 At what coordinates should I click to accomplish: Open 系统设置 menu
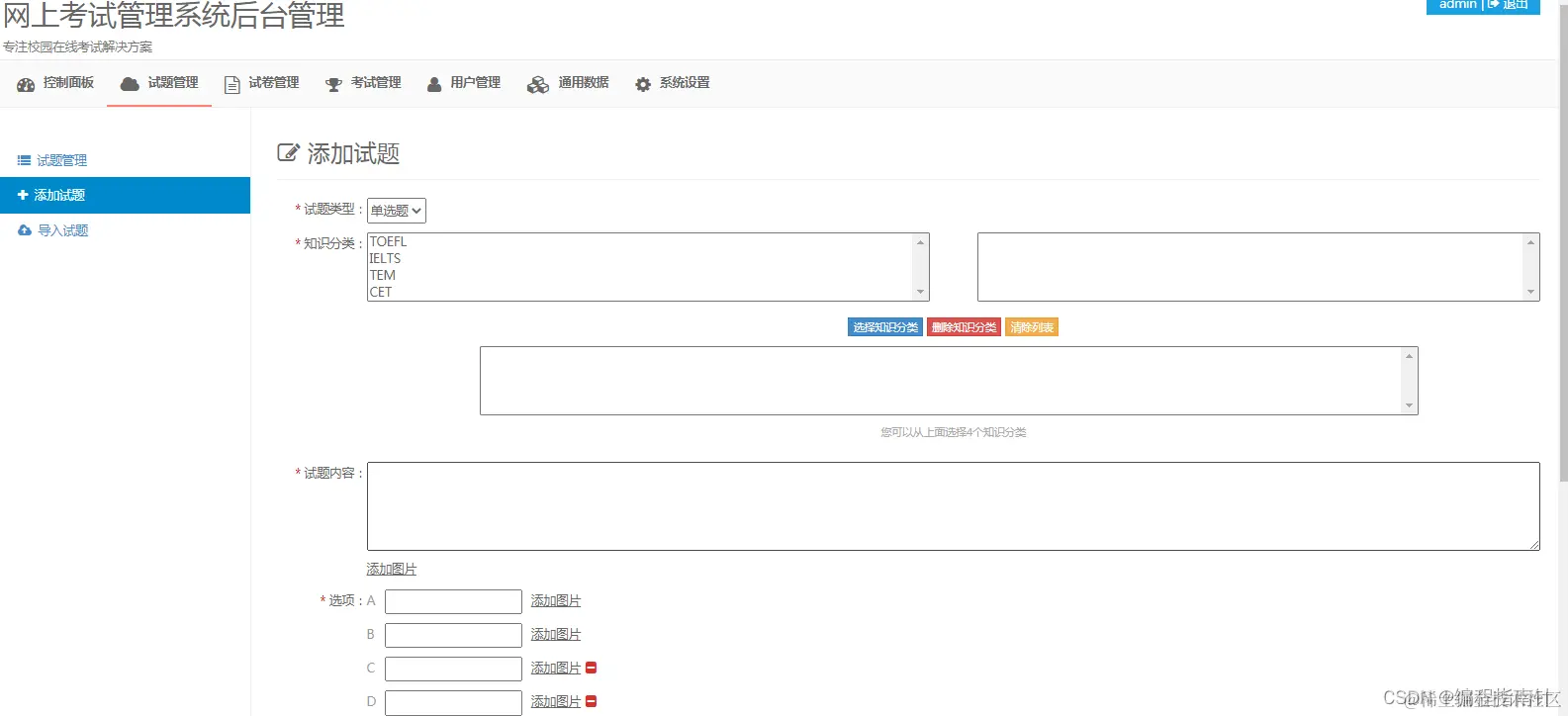pyautogui.click(x=685, y=83)
